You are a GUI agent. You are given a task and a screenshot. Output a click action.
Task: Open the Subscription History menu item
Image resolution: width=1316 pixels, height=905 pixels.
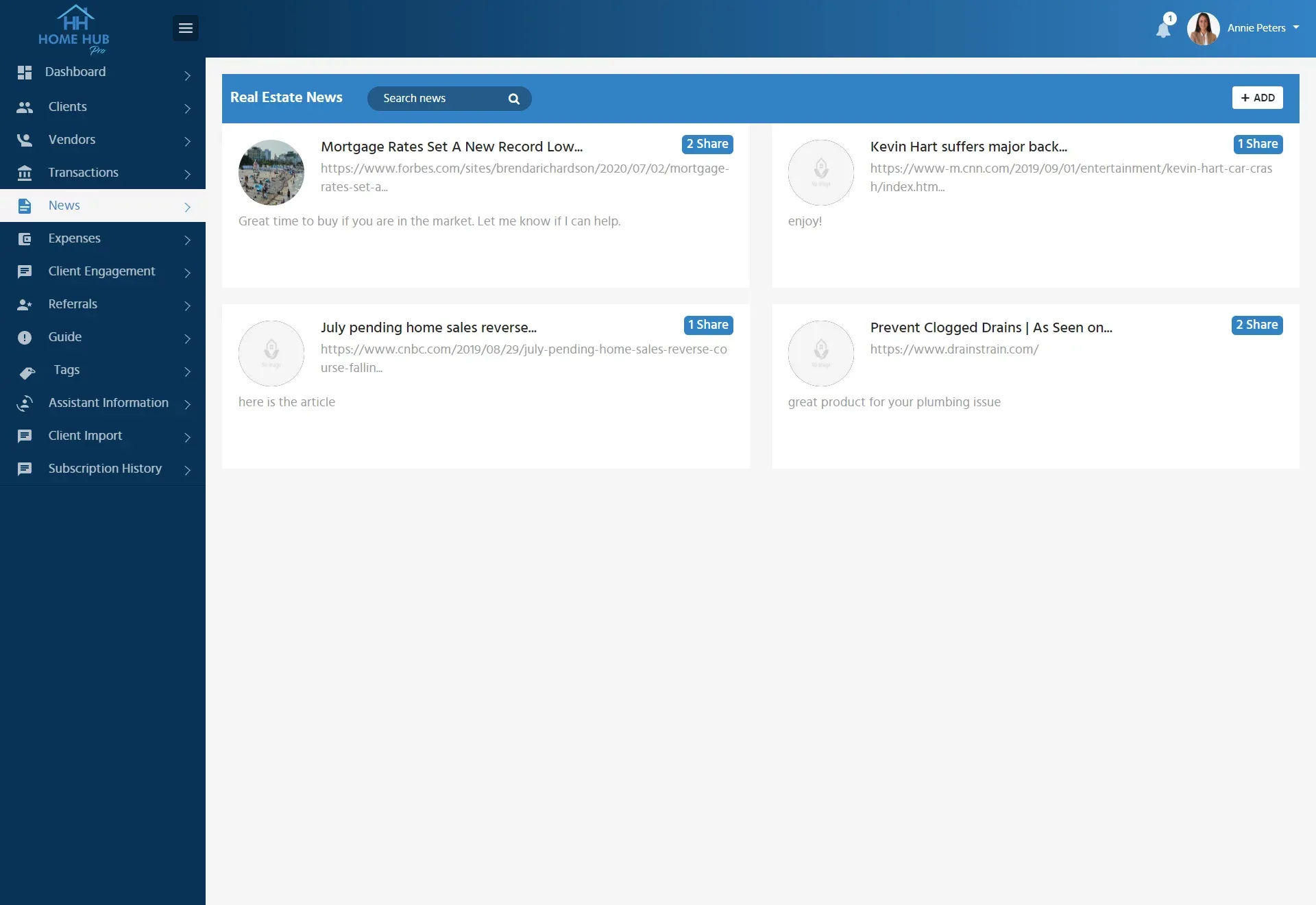(103, 469)
